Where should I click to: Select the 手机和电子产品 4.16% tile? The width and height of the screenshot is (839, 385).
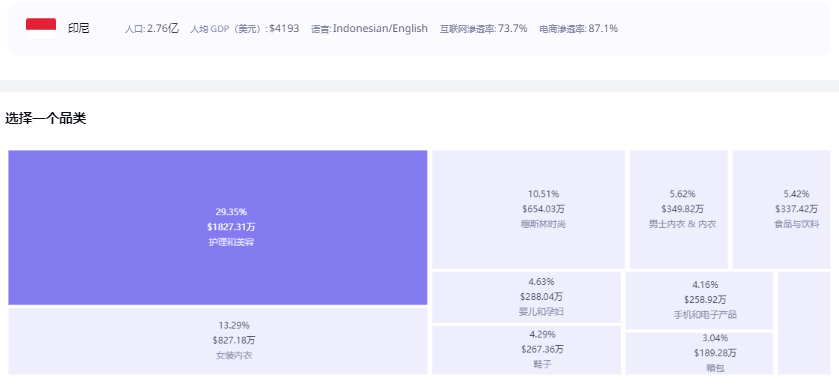699,300
